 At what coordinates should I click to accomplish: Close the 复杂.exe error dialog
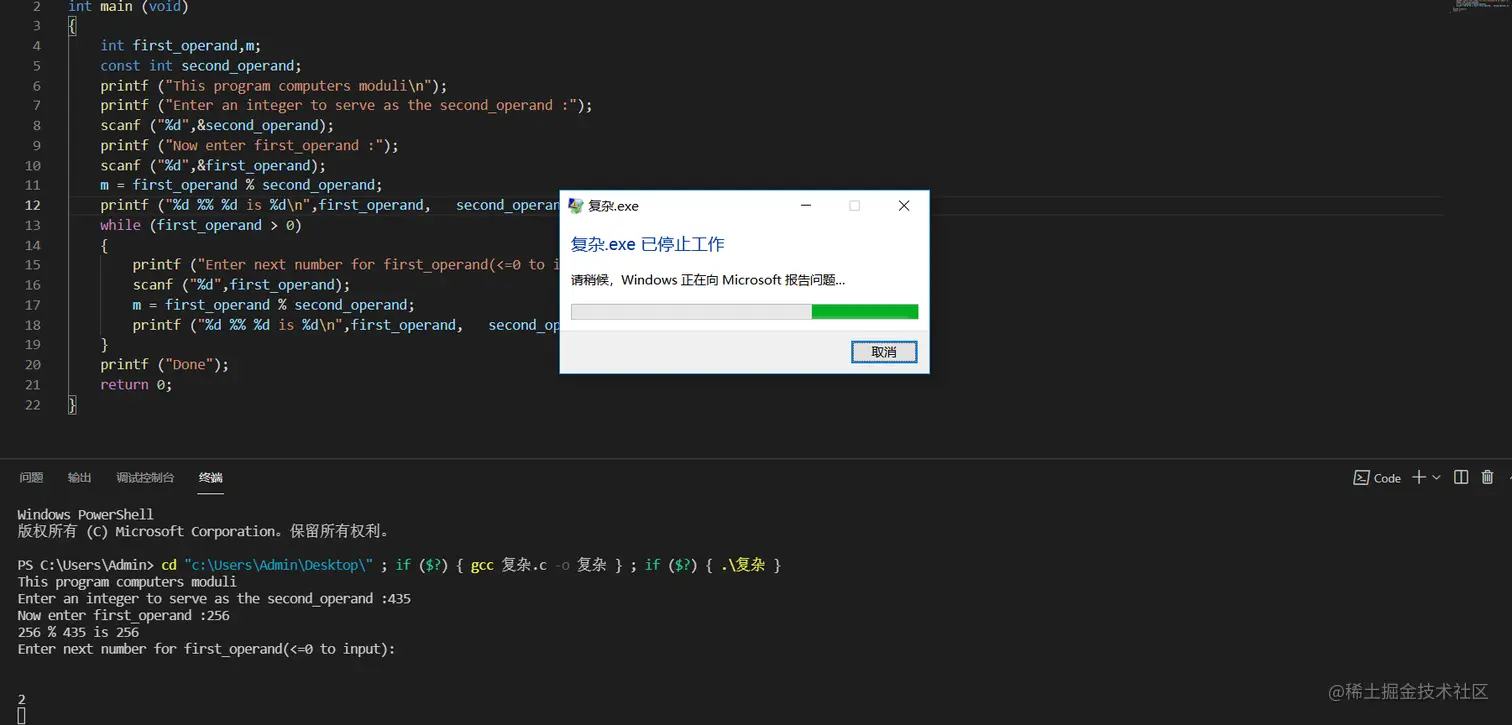coord(904,206)
